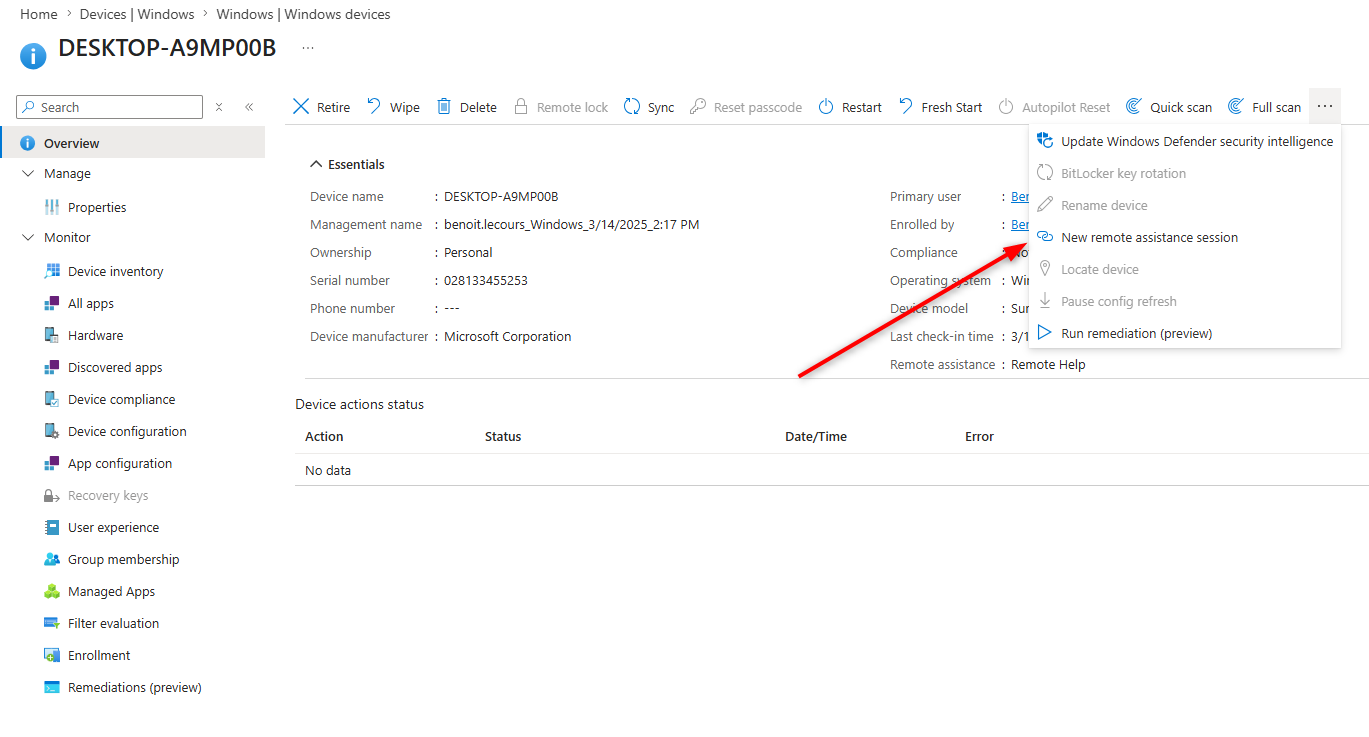Select Microsoft Corporation manufacturer value

click(508, 337)
